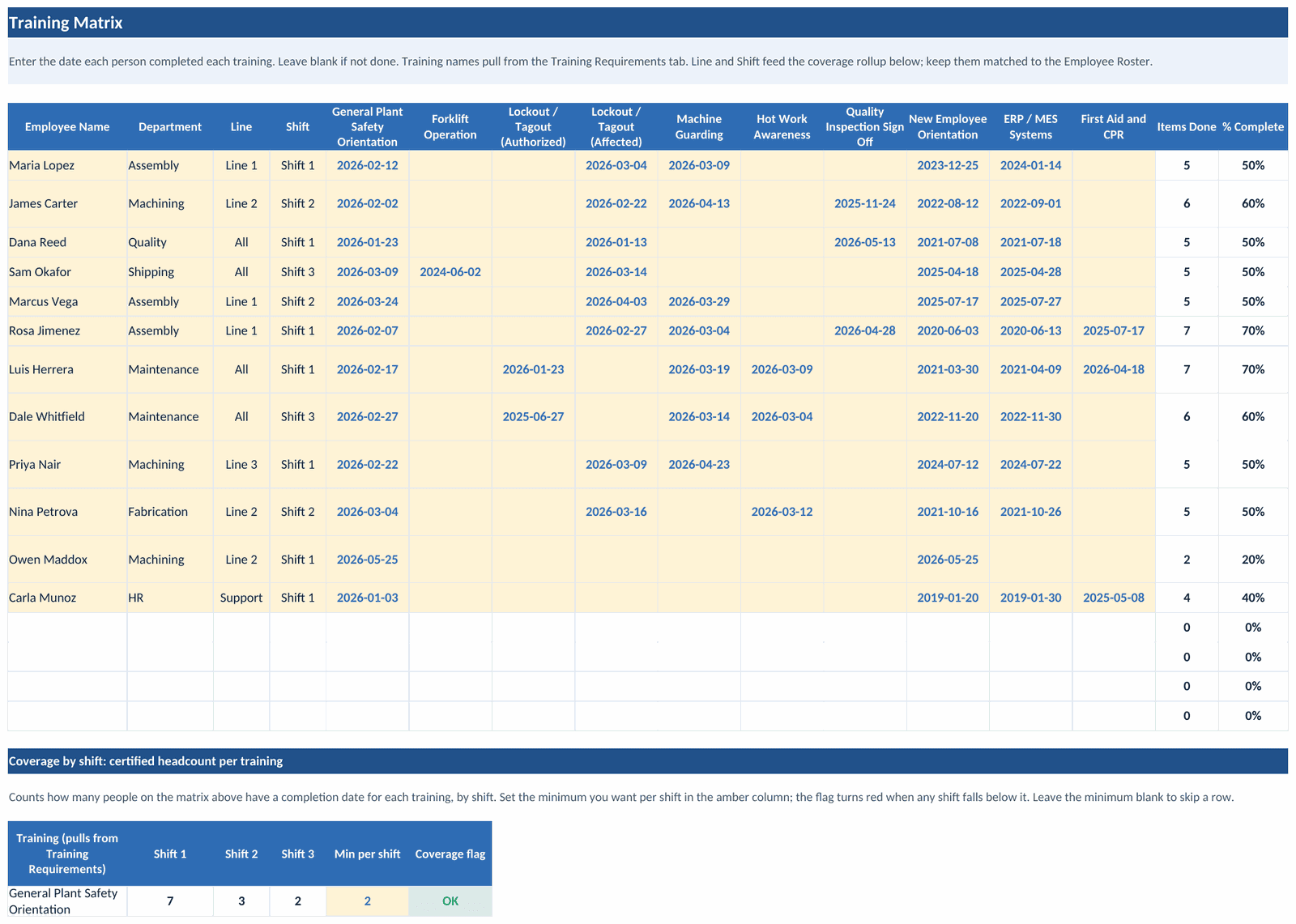Image resolution: width=1296 pixels, height=924 pixels.
Task: Select Rosa Jimenez's name cell
Action: [x=67, y=330]
